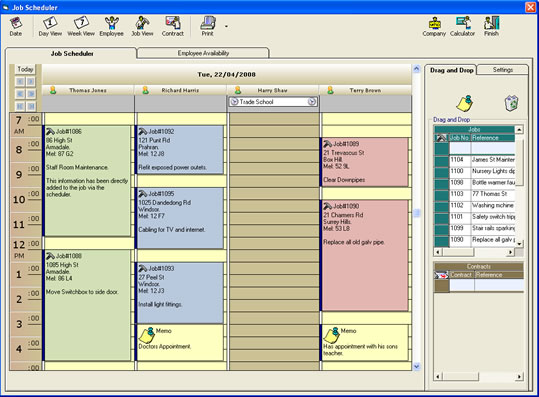Select the Trade School entry for Harry Shaw
This screenshot has width=539, height=397.
point(273,102)
